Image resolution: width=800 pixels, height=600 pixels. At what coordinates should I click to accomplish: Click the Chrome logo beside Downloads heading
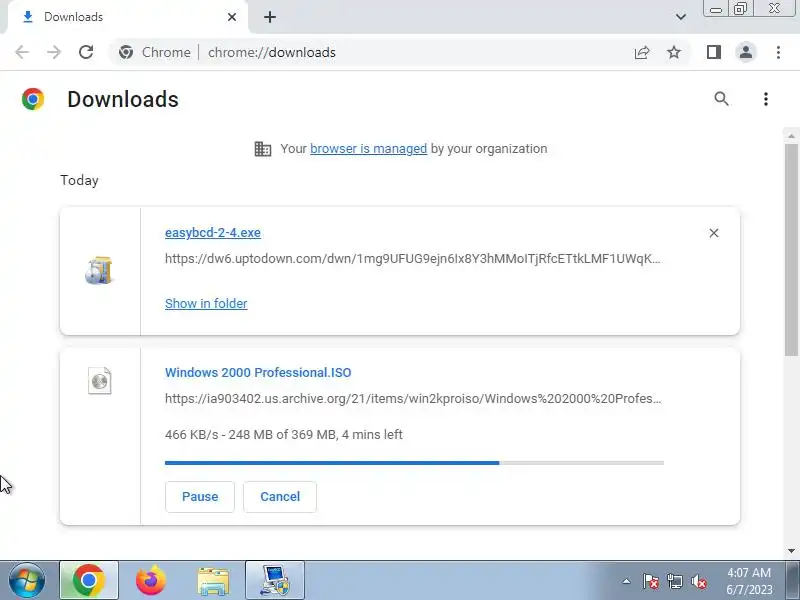(x=33, y=99)
